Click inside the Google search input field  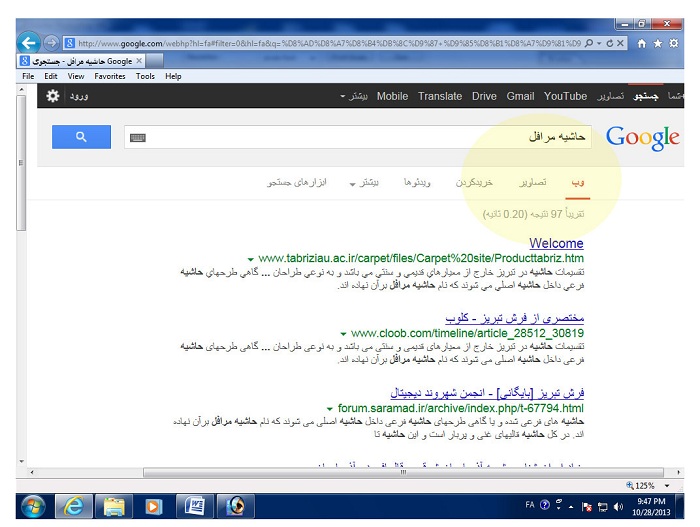tap(358, 137)
